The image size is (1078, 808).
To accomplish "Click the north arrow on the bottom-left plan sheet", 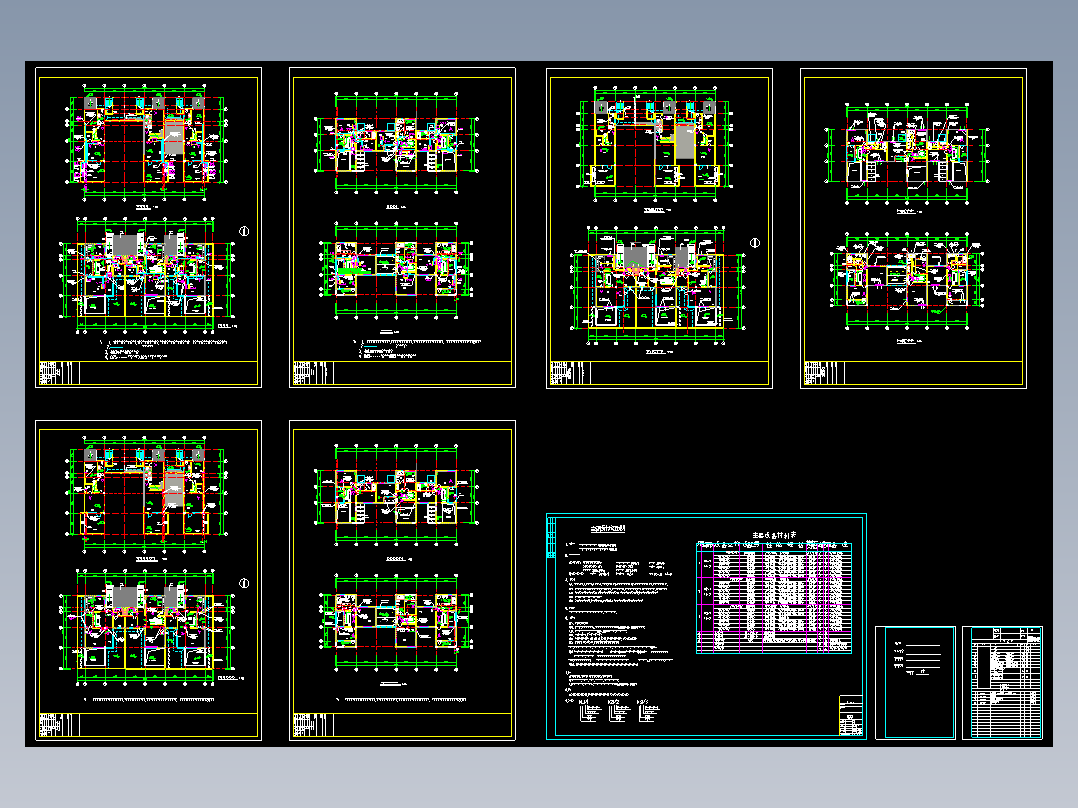I will [243, 583].
